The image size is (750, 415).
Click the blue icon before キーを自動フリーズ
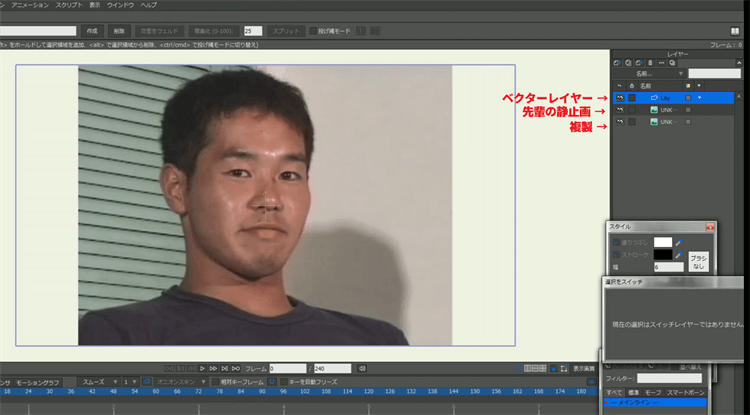272,382
